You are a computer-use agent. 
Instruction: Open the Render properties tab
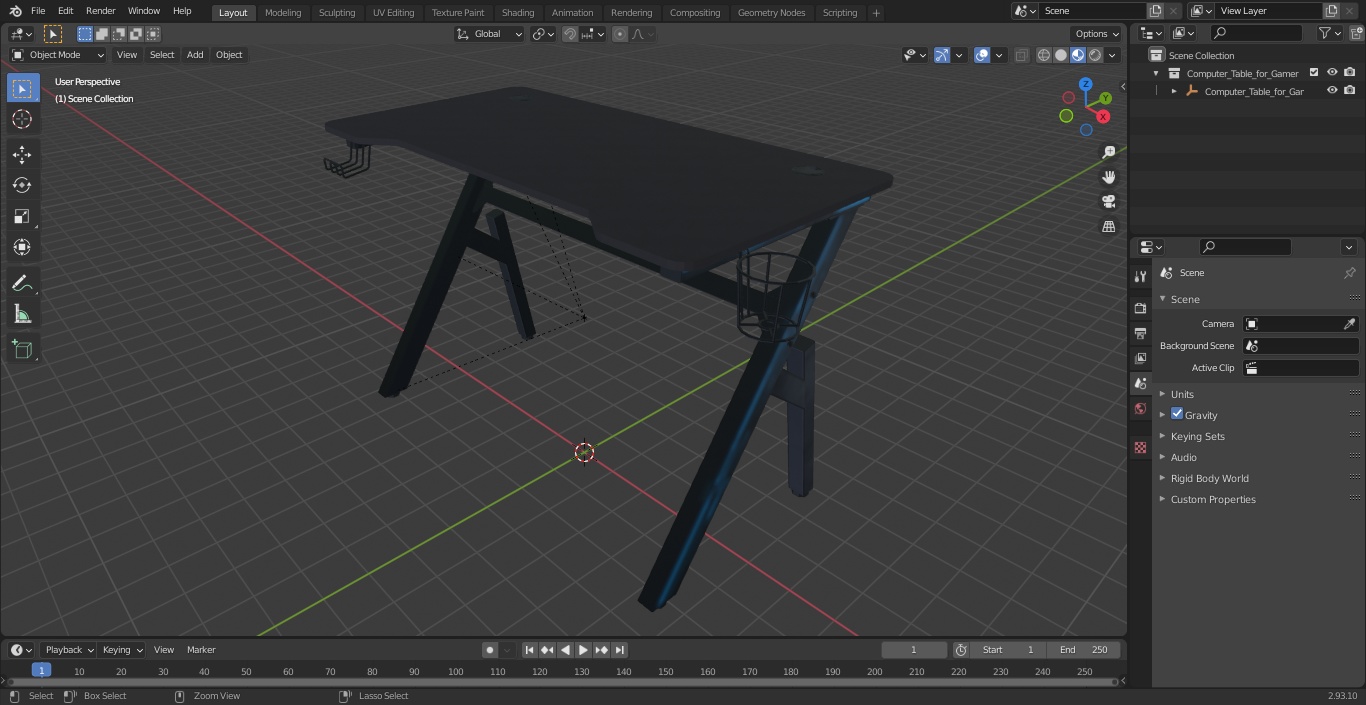(x=1140, y=308)
